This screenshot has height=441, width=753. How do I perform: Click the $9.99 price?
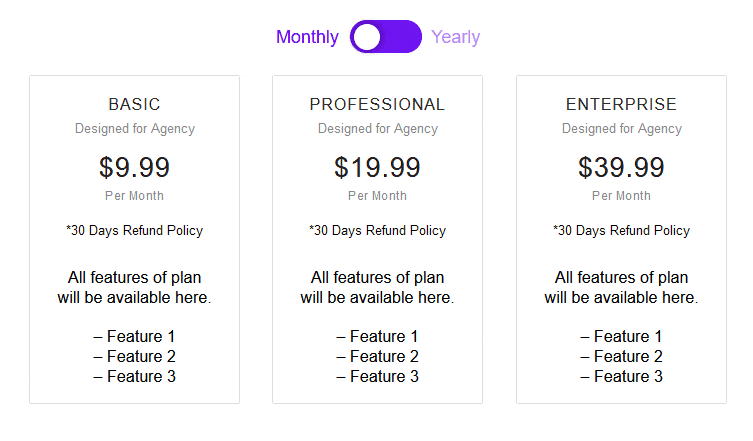click(134, 167)
